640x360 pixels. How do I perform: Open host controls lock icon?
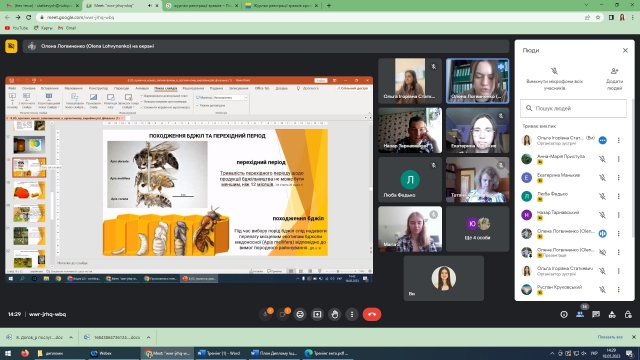coord(628,314)
